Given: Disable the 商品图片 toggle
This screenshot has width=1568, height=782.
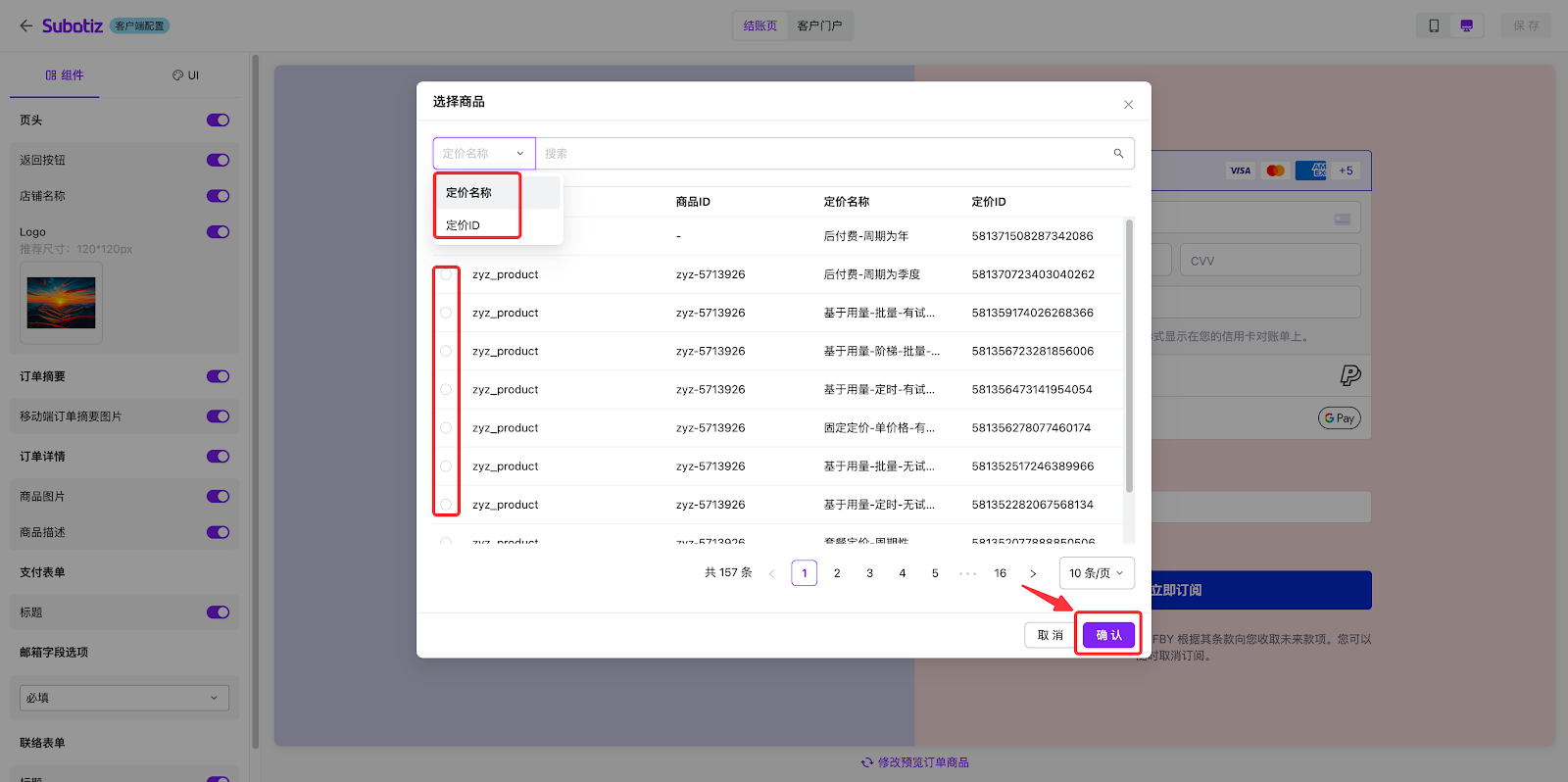Looking at the screenshot, I should click(x=218, y=497).
